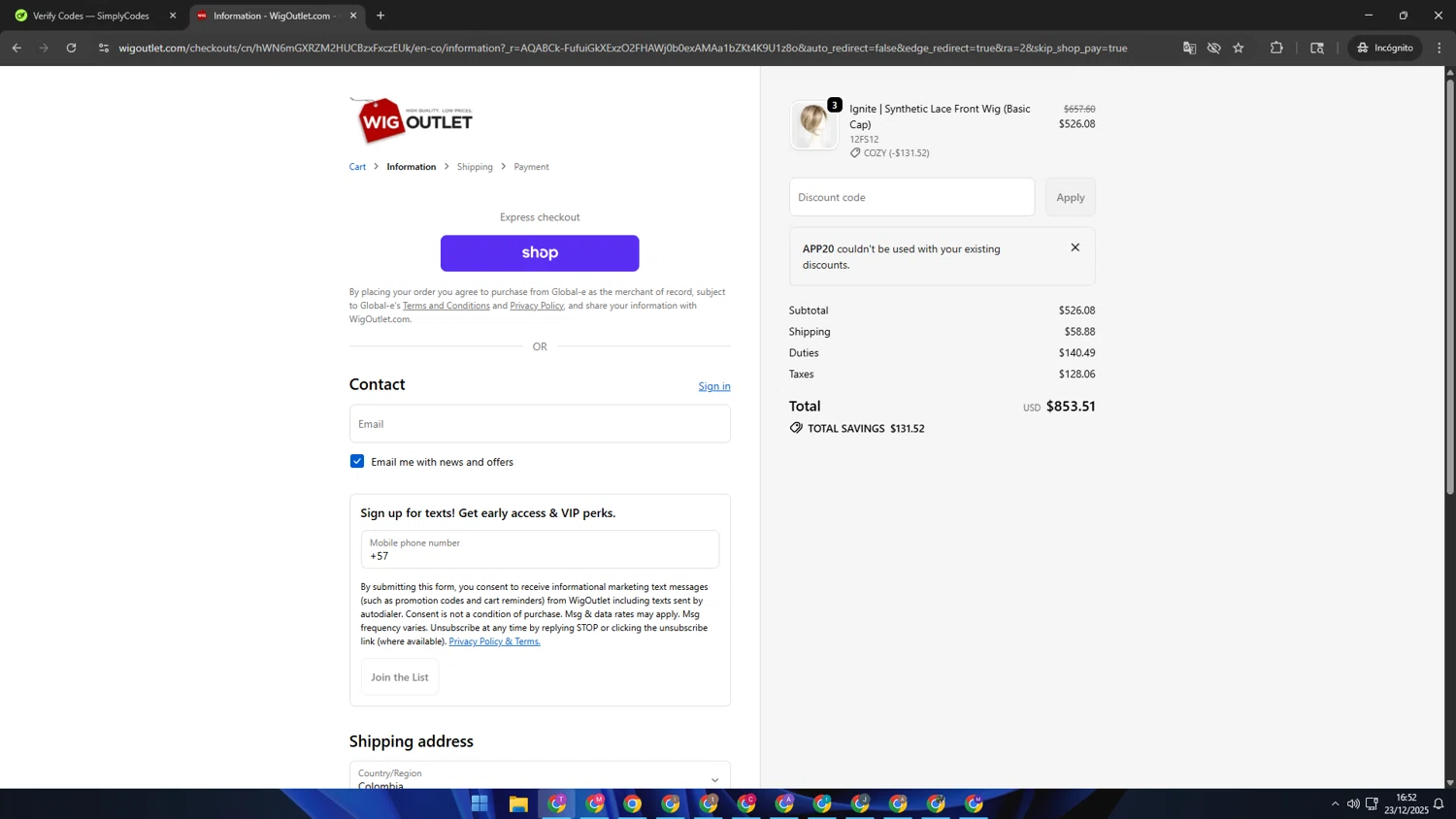The image size is (1456, 819).
Task: Open Global-e Terms and Conditions link
Action: [x=446, y=306]
